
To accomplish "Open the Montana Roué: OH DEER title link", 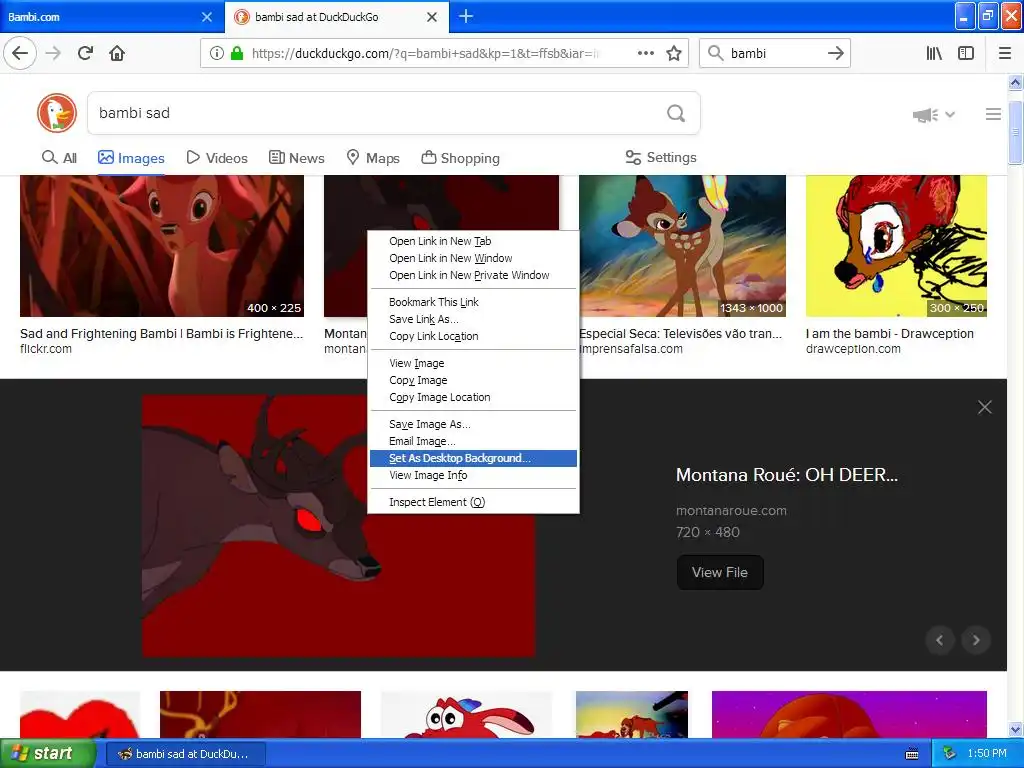I will (x=787, y=475).
